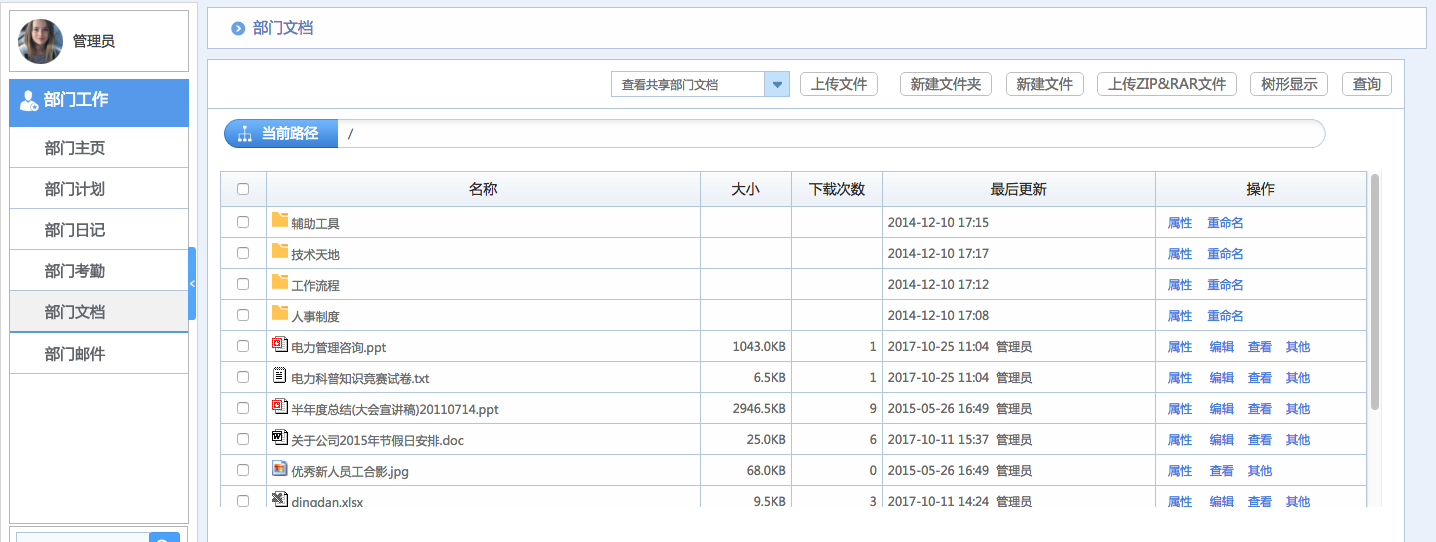Click 重命名 link for 工作流程 folder

[1225, 285]
